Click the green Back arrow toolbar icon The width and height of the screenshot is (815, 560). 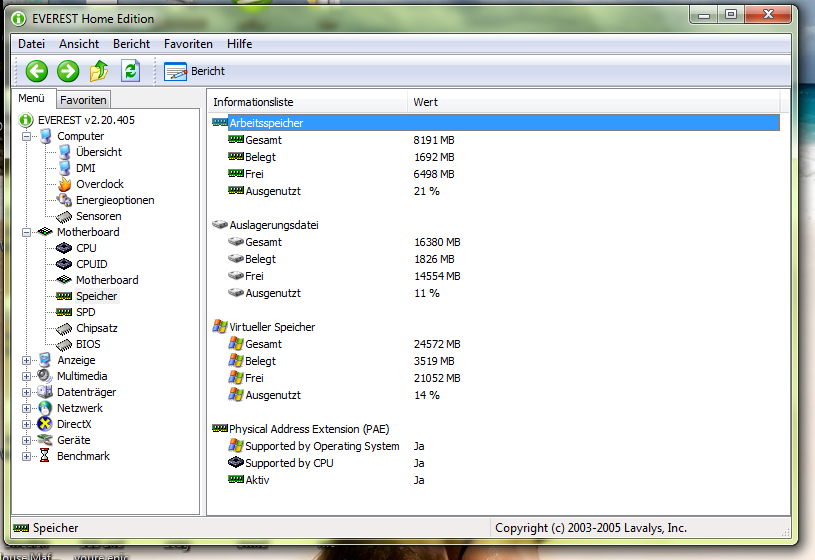(x=37, y=70)
